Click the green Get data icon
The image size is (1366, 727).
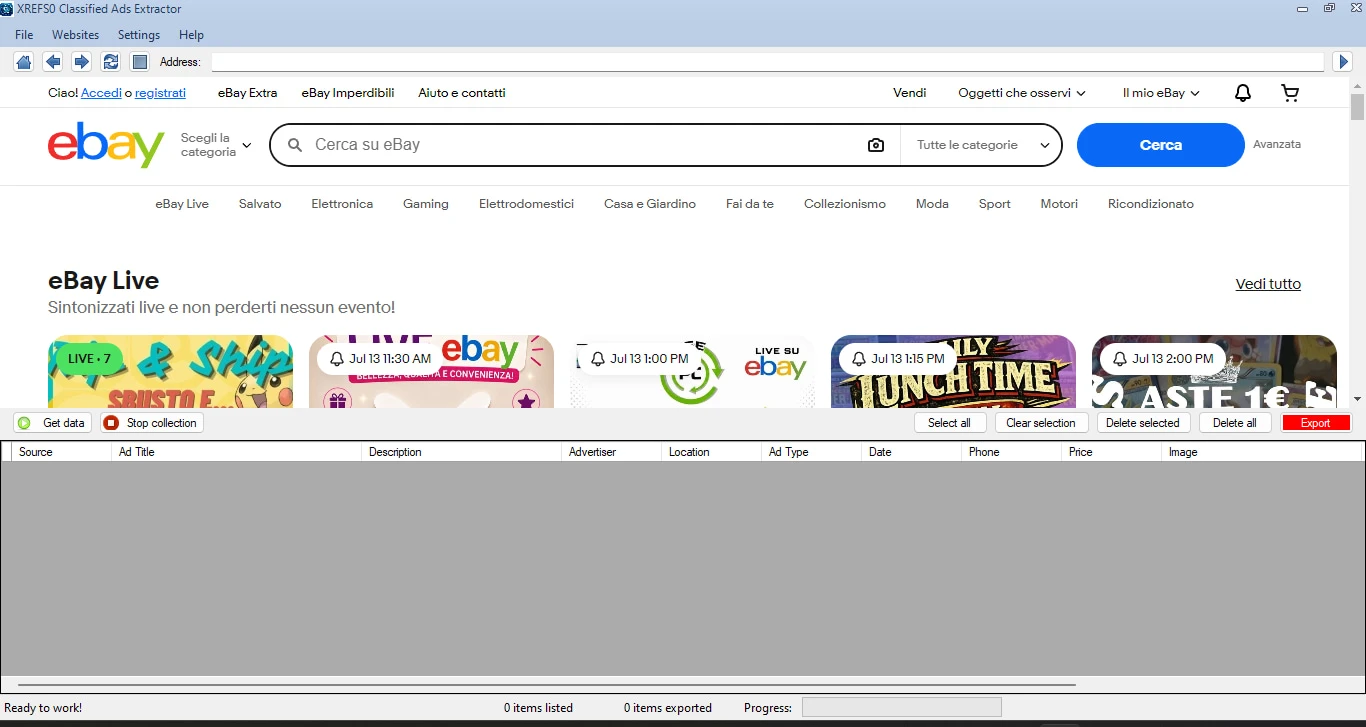click(24, 423)
